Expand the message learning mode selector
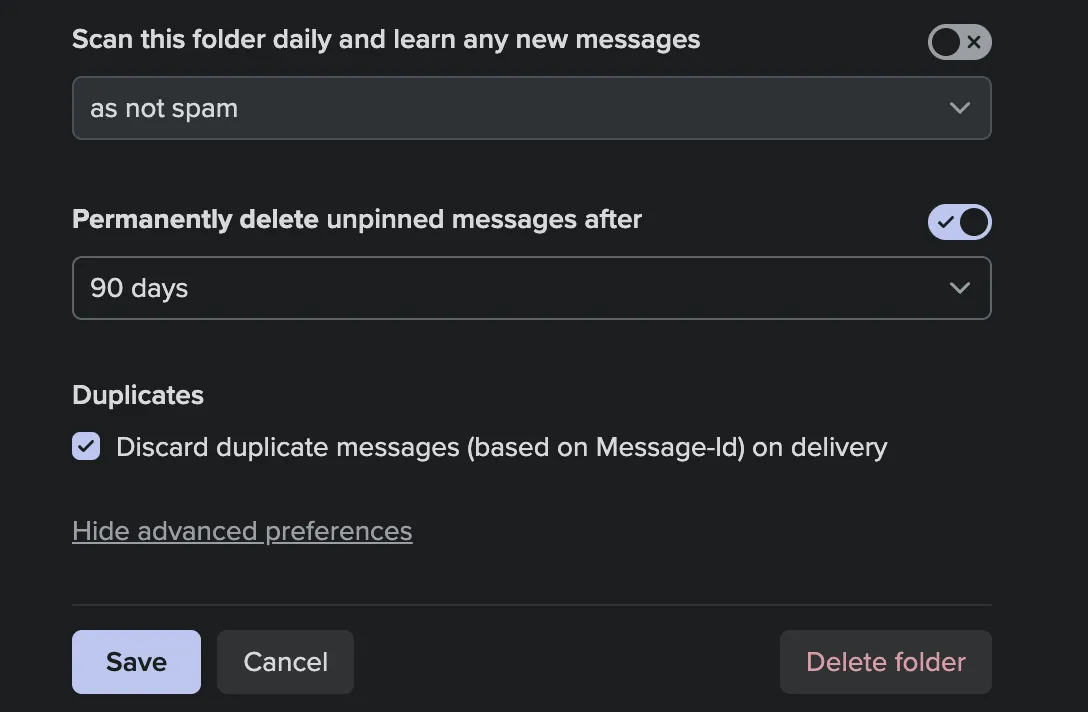 [531, 107]
